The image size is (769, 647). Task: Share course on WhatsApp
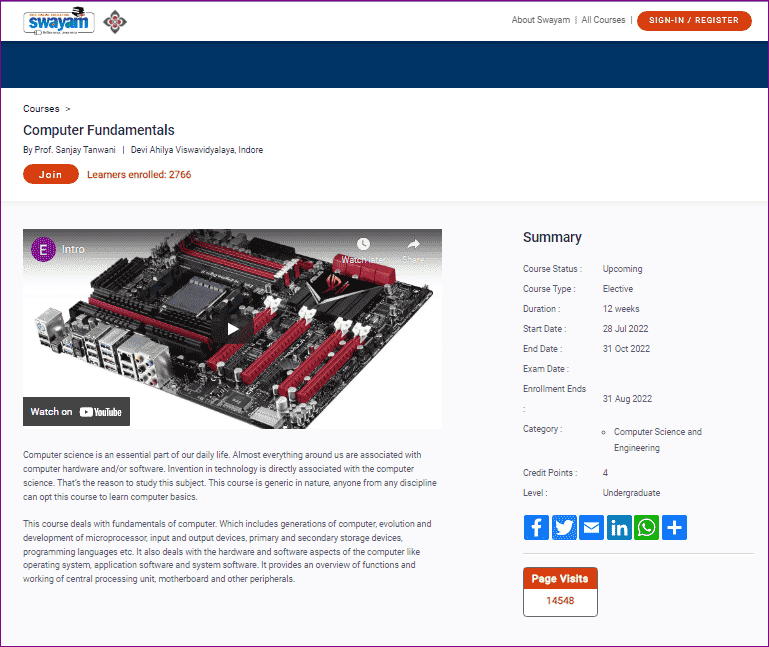coord(647,528)
